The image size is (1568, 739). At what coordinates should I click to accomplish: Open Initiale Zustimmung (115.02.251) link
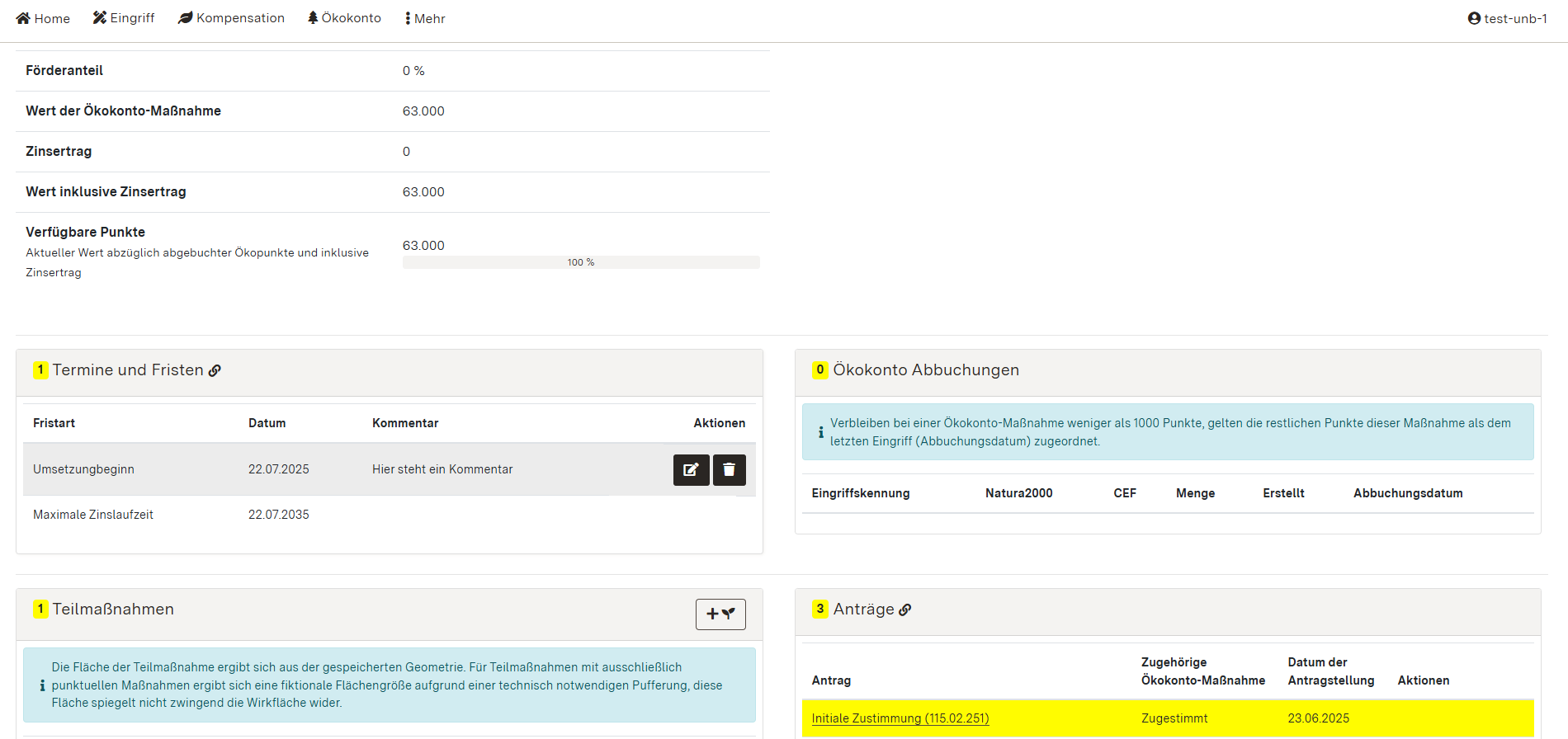tap(900, 718)
